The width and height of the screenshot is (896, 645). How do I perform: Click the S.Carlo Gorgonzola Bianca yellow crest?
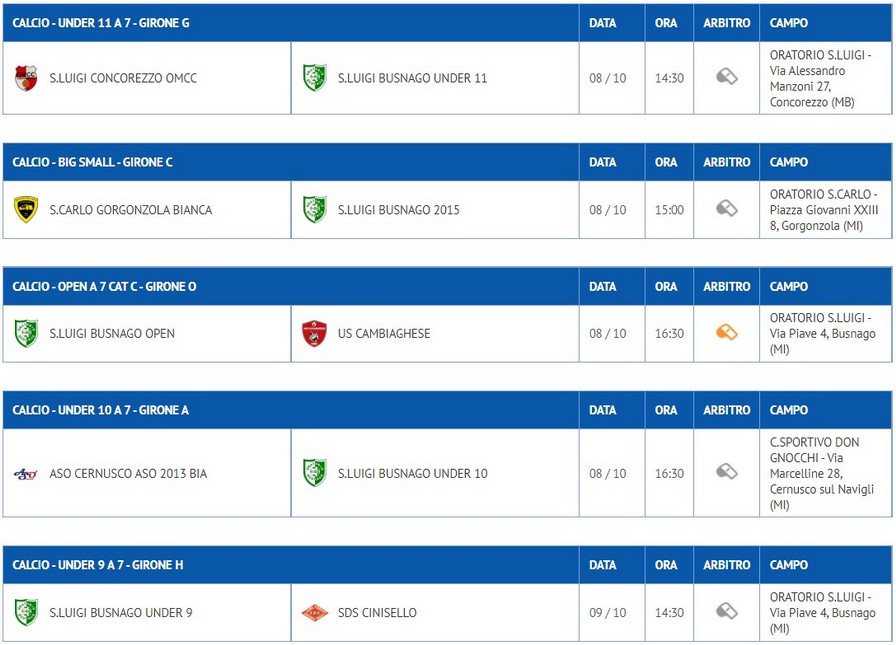tap(26, 210)
